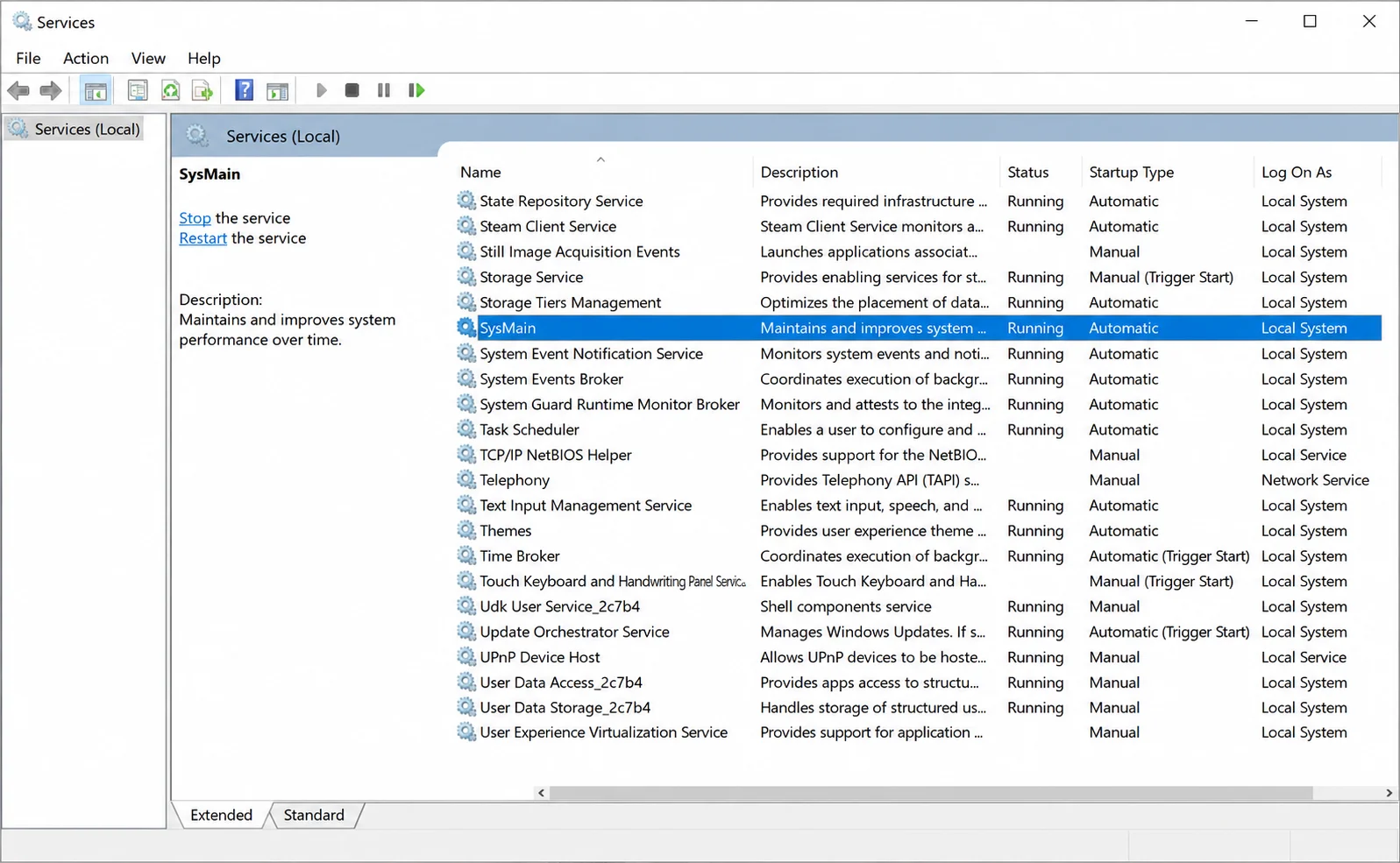Select TCP/IP NetBIOS Helper service
Image resolution: width=1400 pixels, height=863 pixels.
(918, 455)
